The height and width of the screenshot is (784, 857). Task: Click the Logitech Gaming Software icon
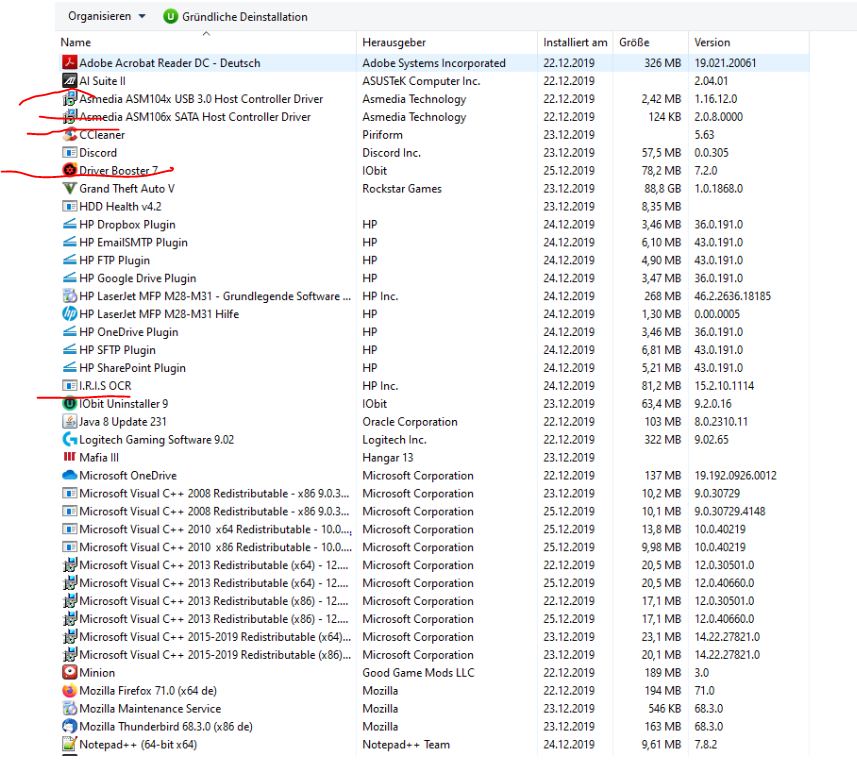pos(69,440)
